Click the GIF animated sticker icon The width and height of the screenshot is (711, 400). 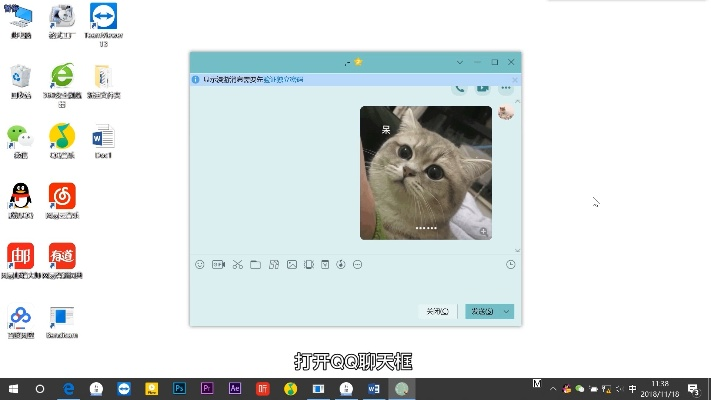pyautogui.click(x=218, y=264)
